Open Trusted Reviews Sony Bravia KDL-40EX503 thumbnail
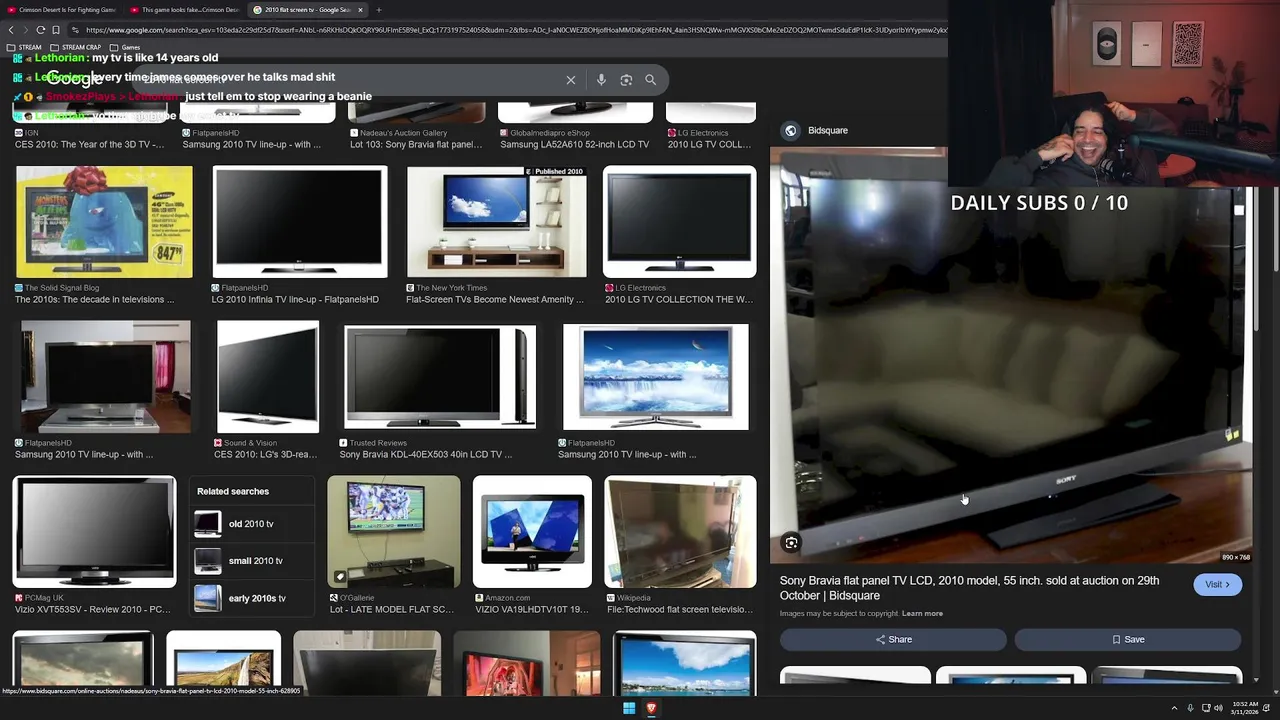Viewport: 1280px width, 720px height. point(440,377)
